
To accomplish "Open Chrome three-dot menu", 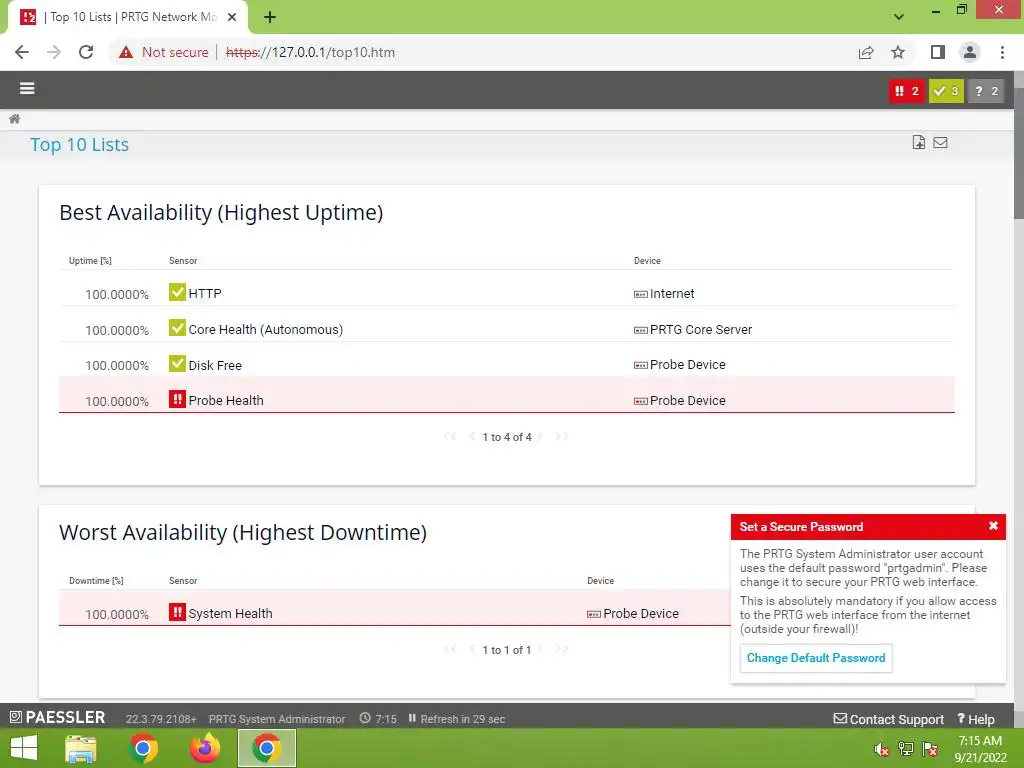I will tap(1002, 52).
